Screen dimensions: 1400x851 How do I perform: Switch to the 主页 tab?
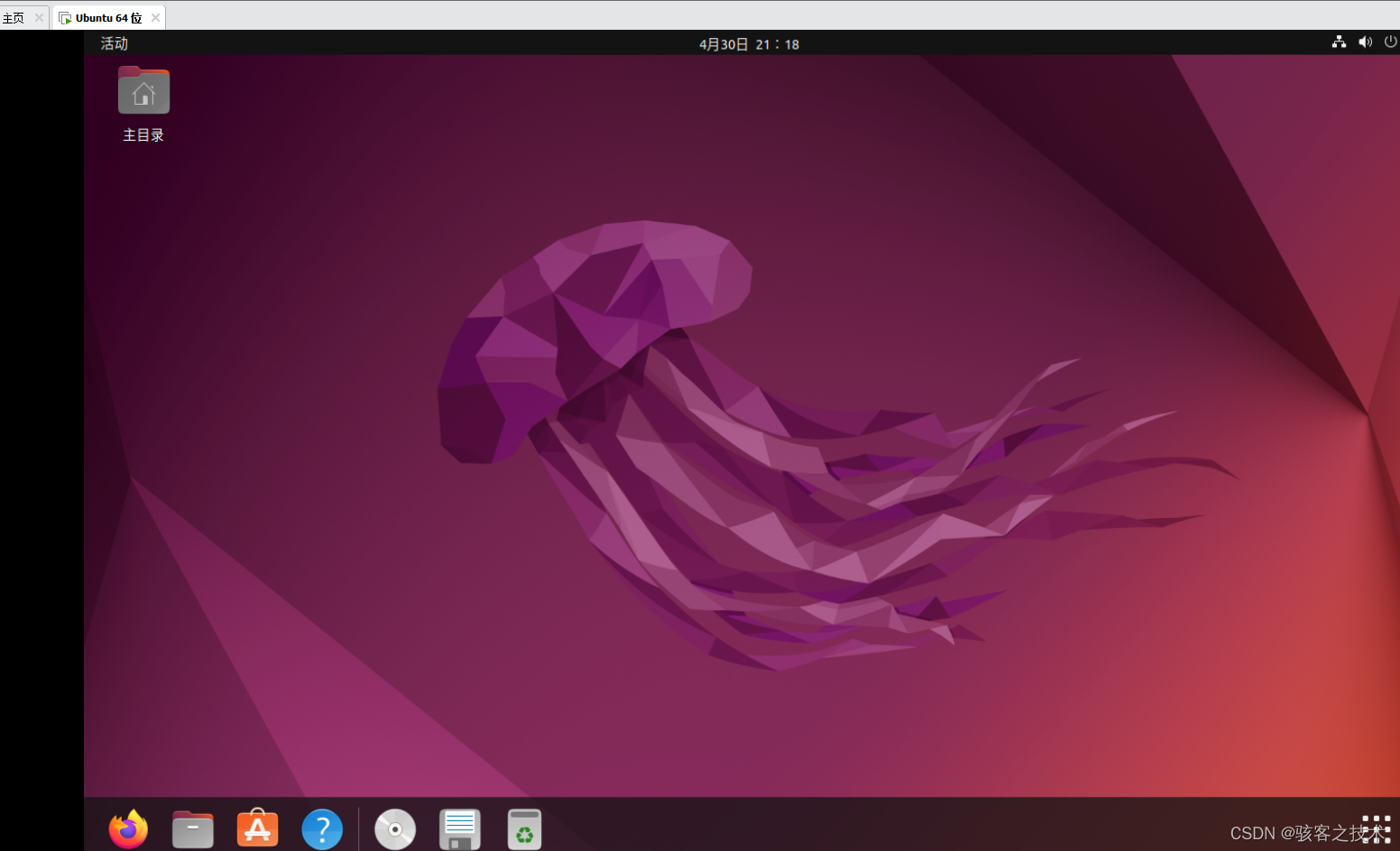pyautogui.click(x=14, y=18)
